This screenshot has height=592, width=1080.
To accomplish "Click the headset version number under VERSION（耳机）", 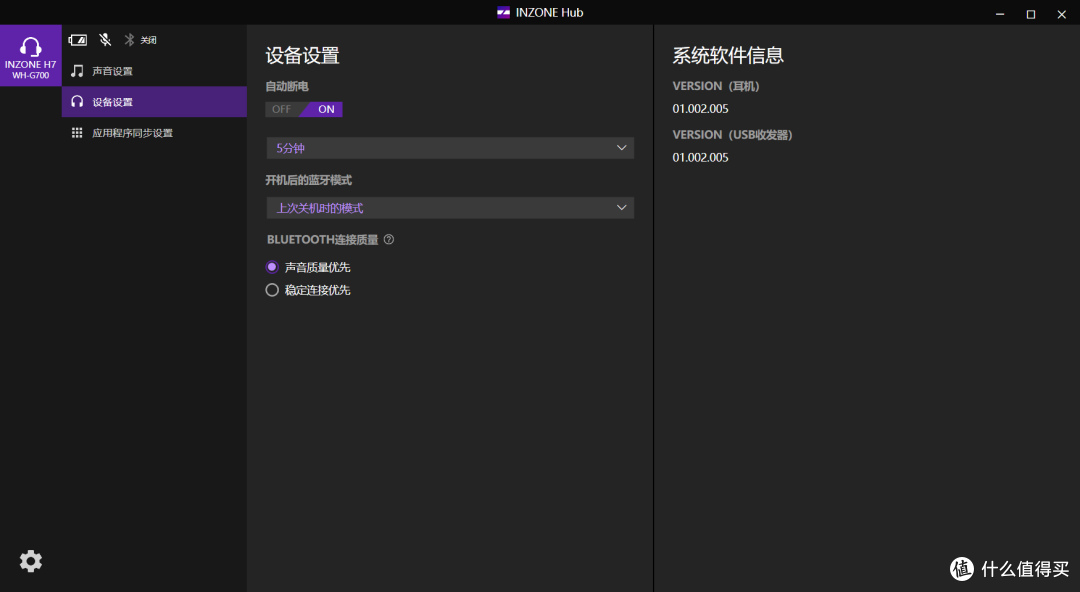I will [700, 109].
